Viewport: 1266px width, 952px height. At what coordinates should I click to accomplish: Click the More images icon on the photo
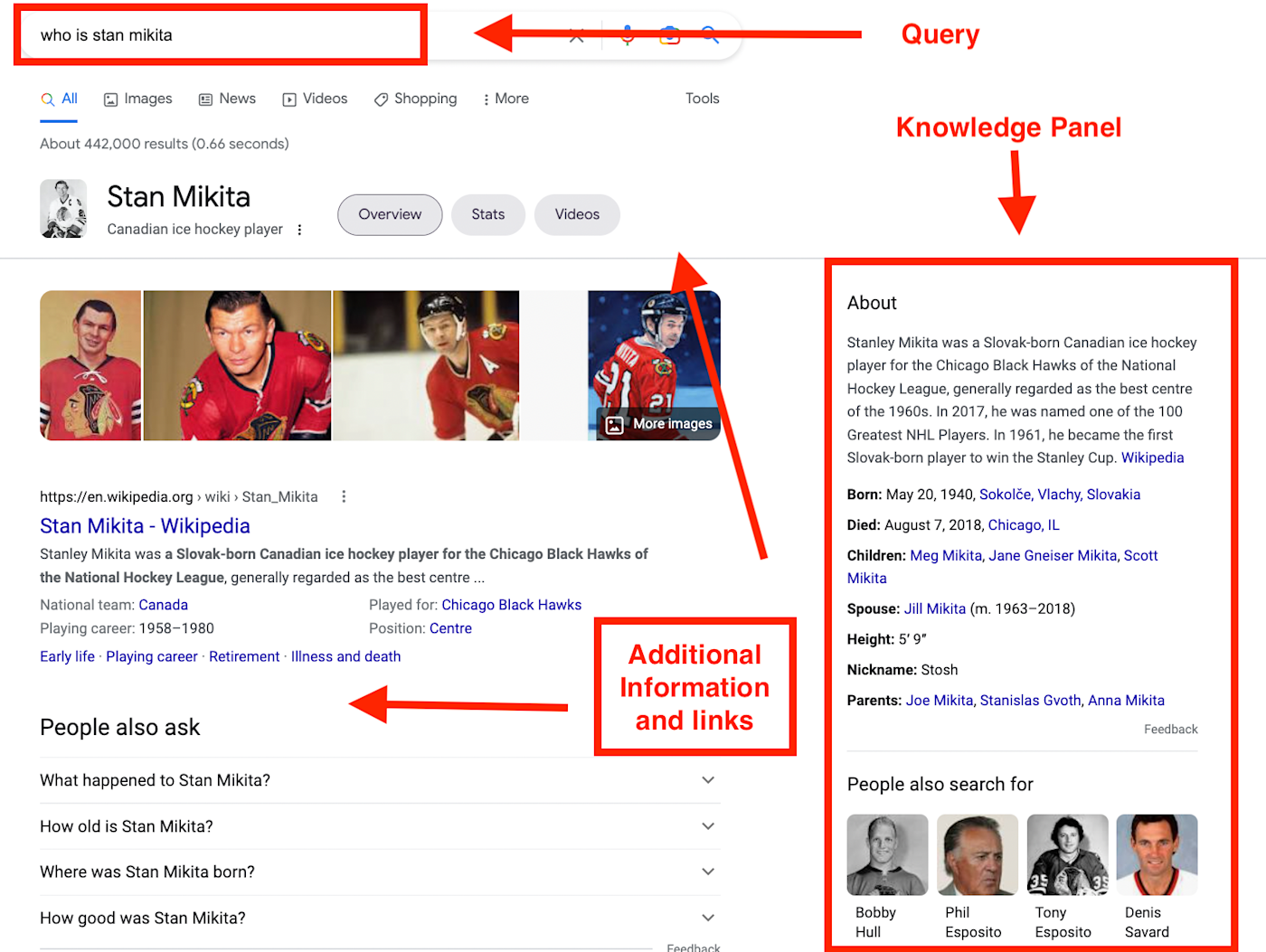point(615,424)
